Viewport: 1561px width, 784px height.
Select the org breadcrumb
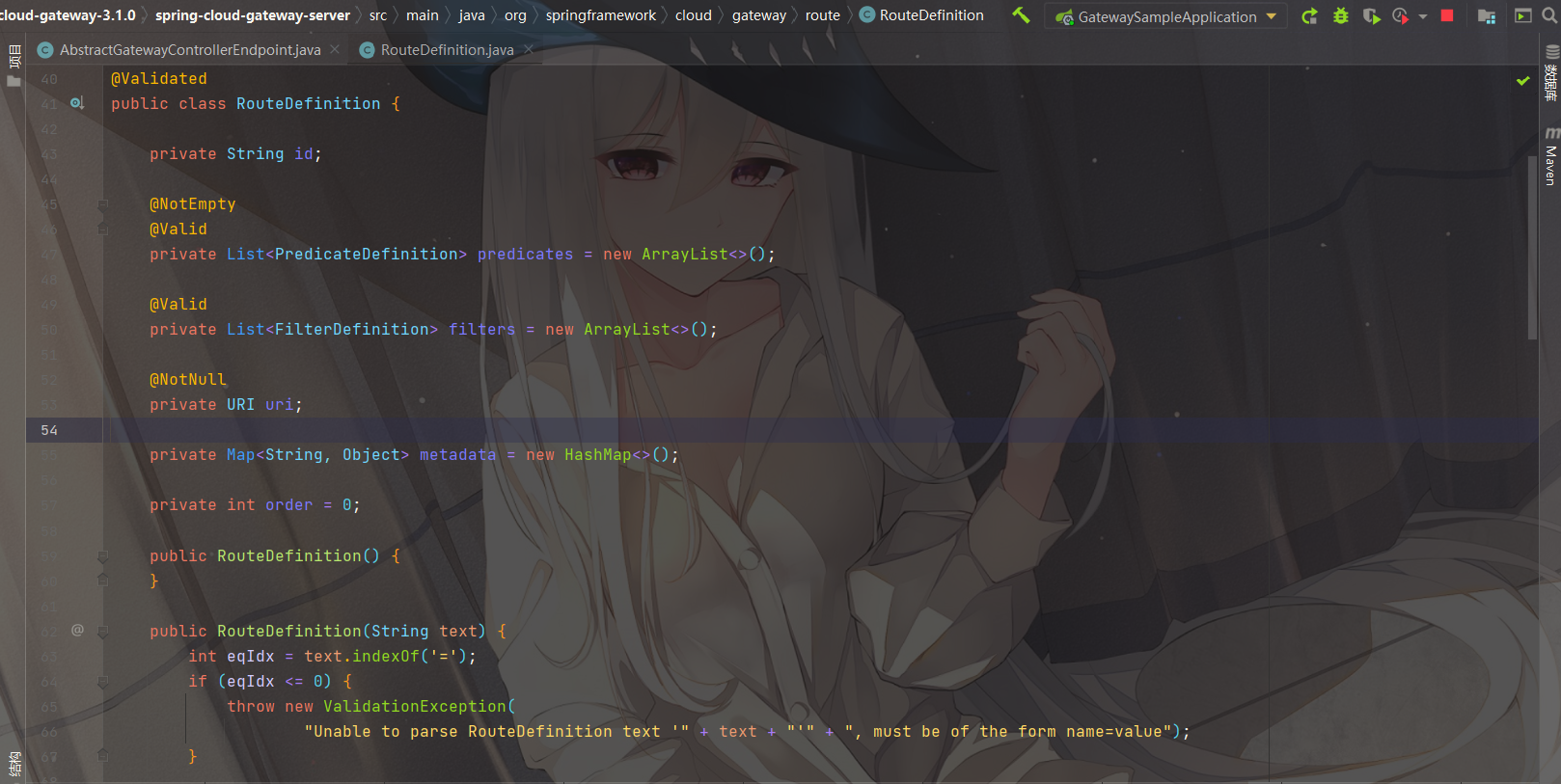(x=516, y=15)
